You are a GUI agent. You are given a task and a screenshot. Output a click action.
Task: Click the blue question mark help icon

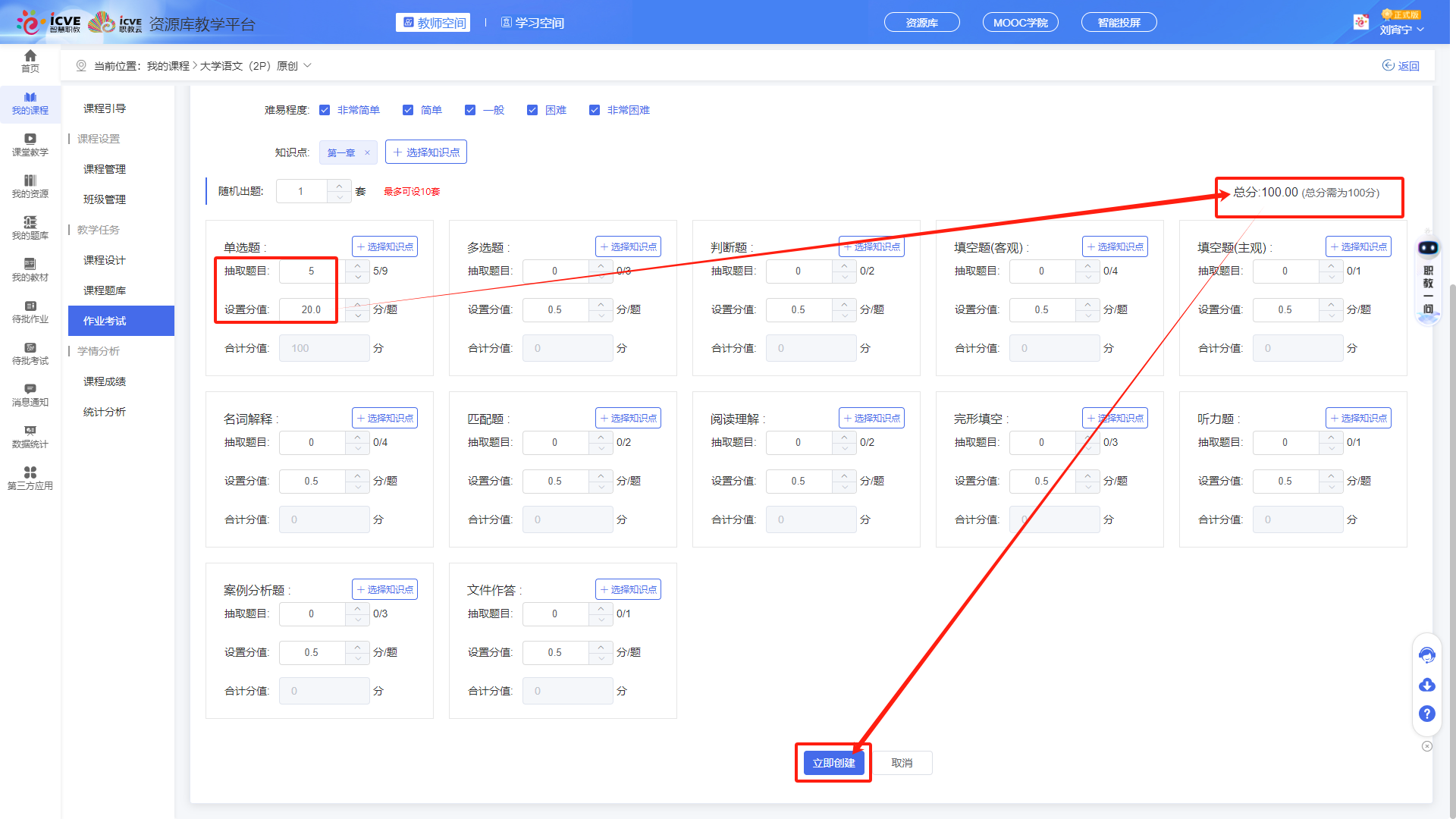[1426, 714]
